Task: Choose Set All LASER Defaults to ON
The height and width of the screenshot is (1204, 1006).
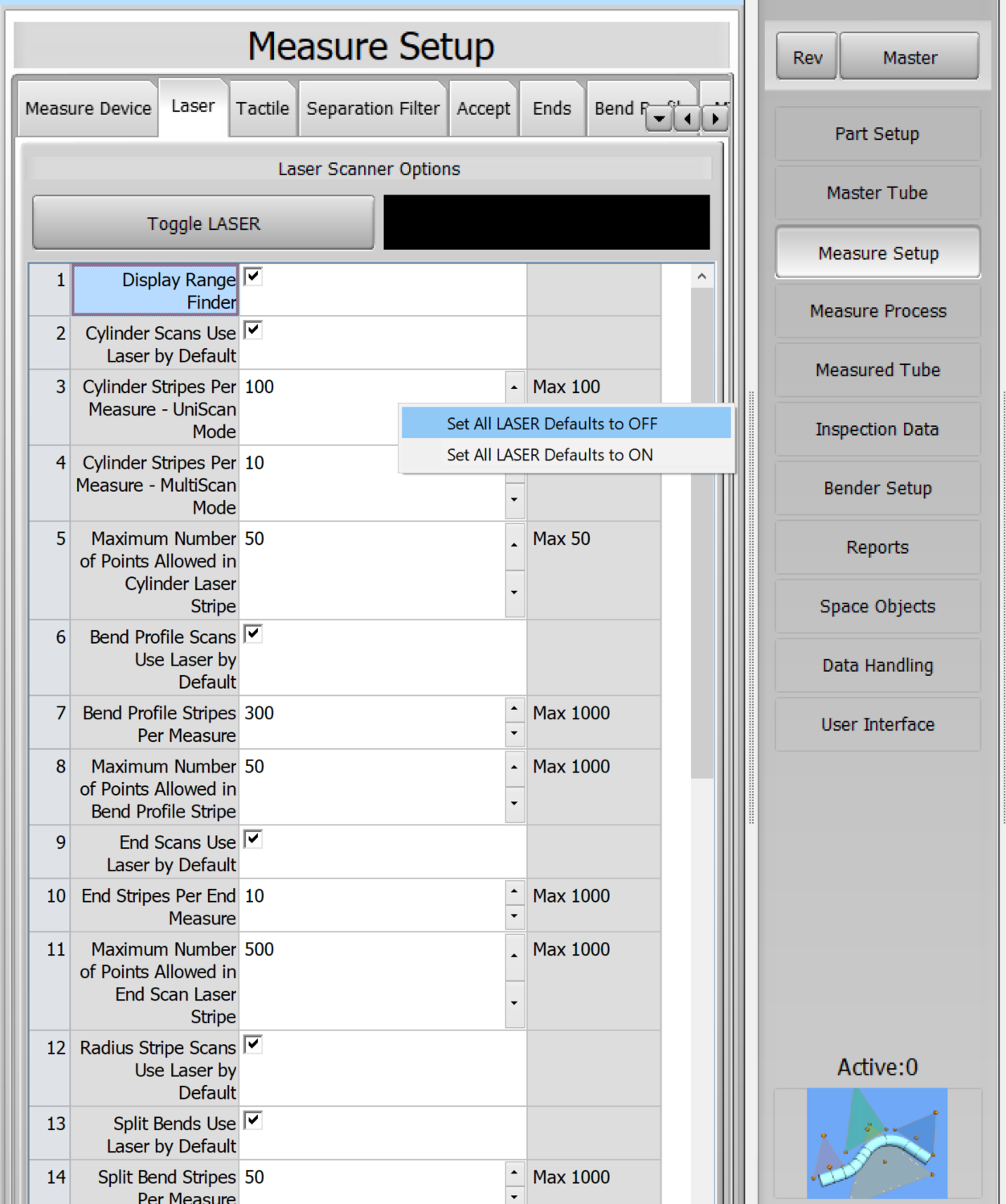Action: 550,455
